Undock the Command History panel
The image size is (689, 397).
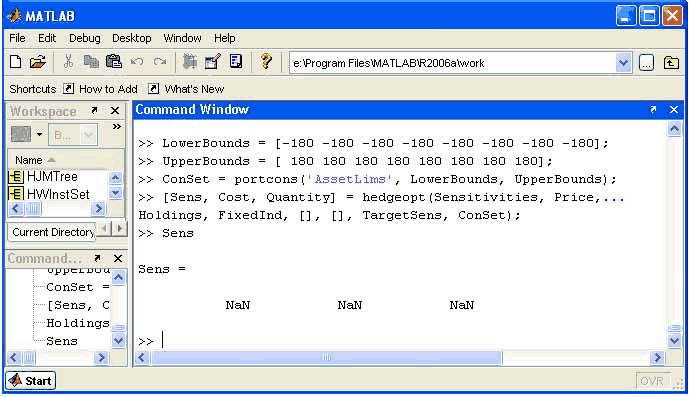pyautogui.click(x=97, y=258)
